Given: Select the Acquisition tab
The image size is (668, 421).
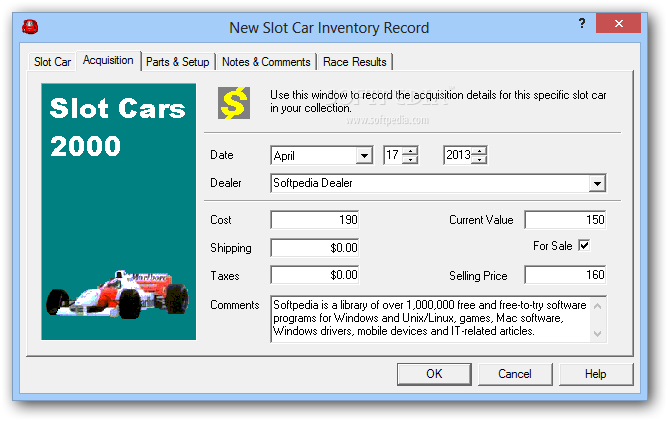Looking at the screenshot, I should [x=108, y=61].
